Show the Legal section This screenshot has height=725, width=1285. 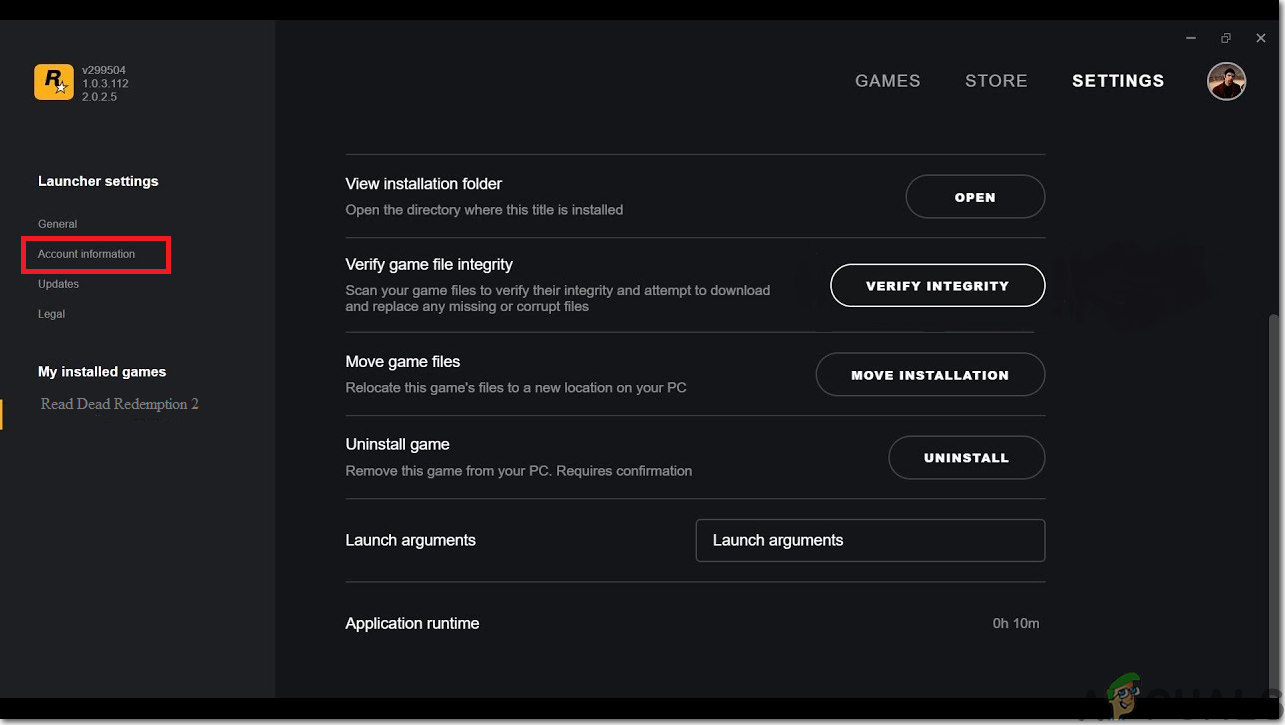[52, 314]
